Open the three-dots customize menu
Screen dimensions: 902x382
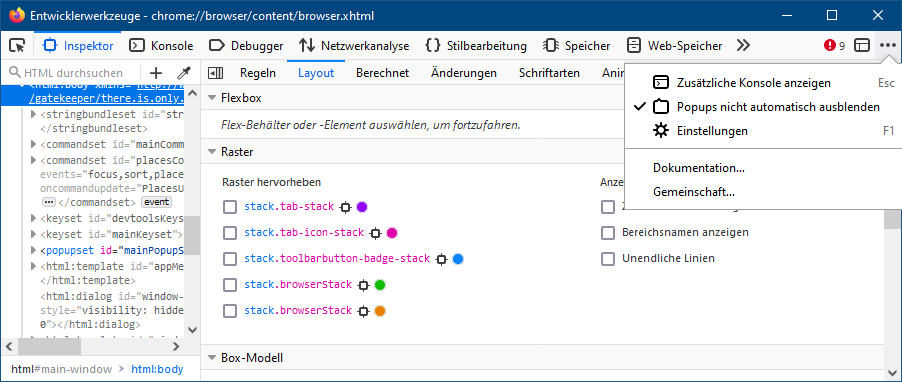888,45
